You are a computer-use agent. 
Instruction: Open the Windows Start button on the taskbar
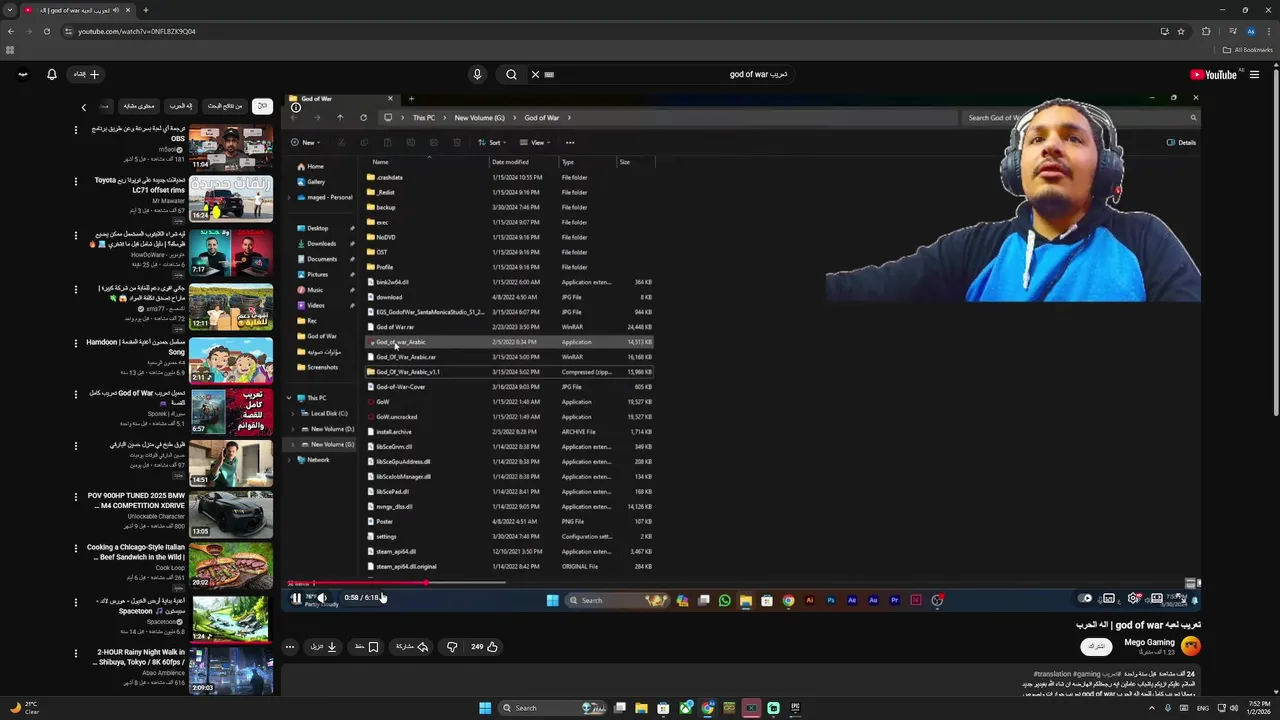(485, 708)
